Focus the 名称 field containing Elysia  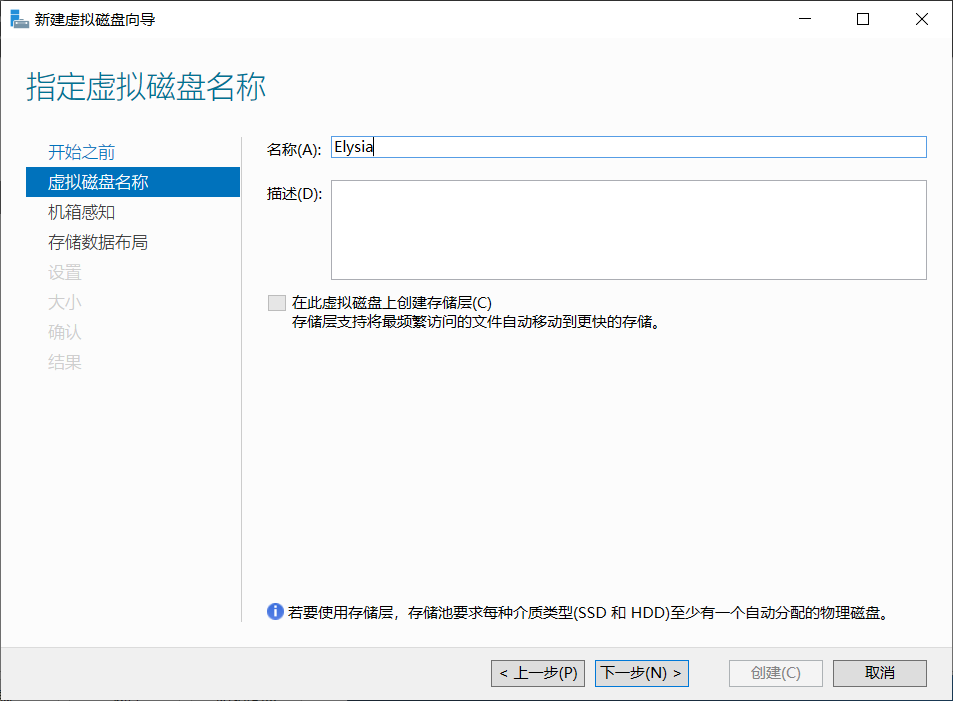pyautogui.click(x=628, y=147)
